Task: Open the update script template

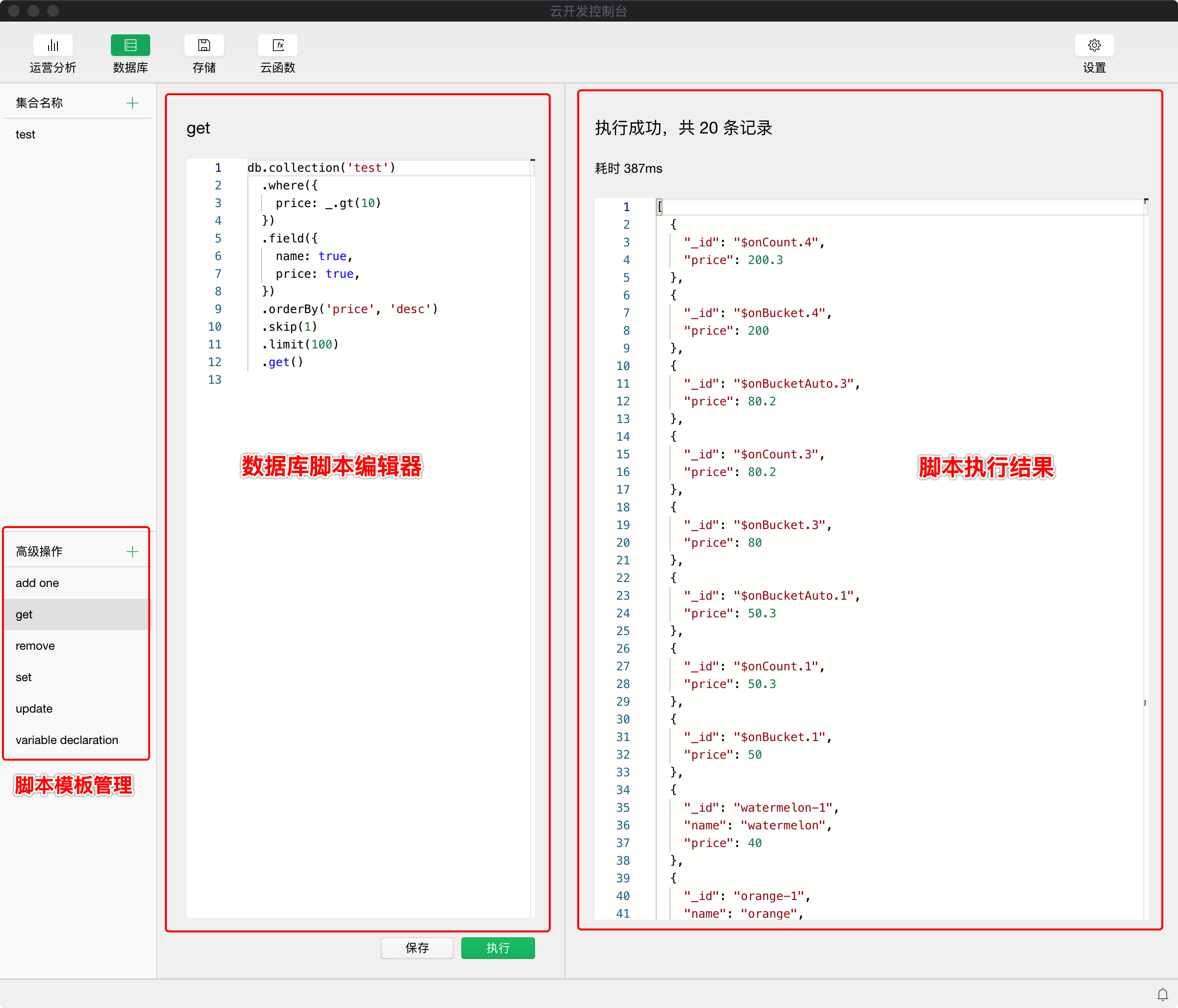Action: (34, 708)
